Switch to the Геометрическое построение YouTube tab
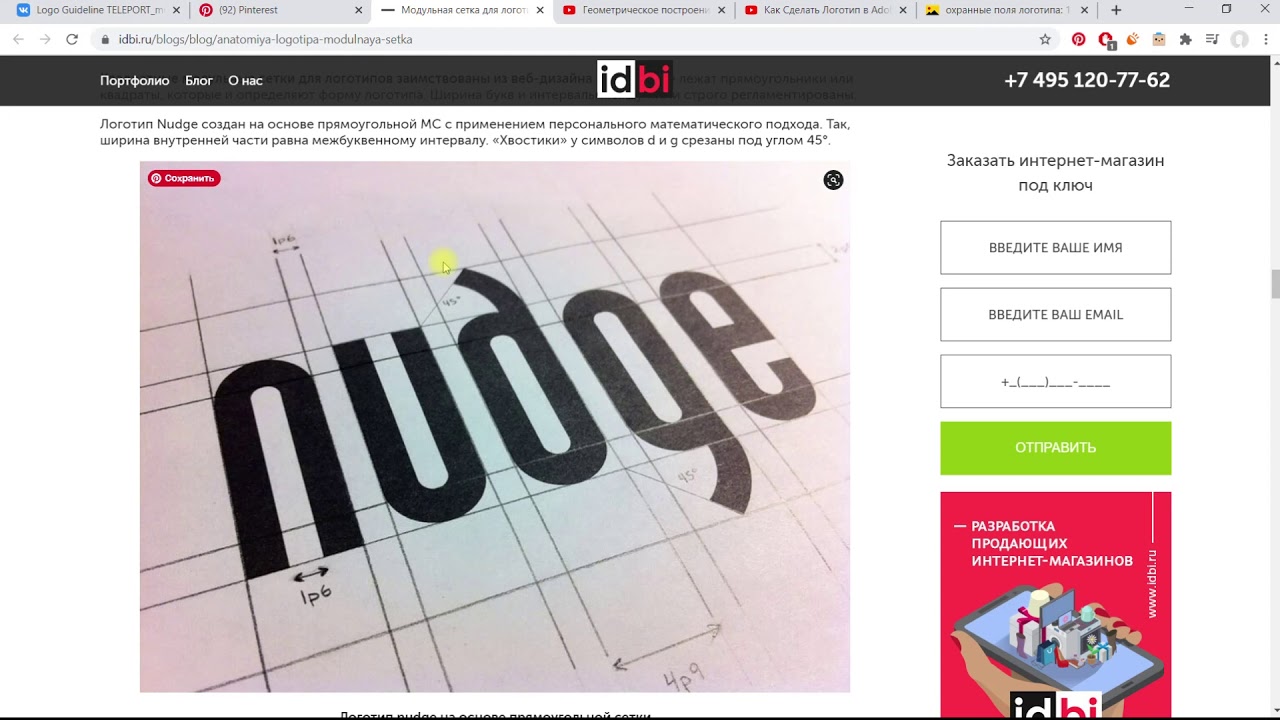1280x720 pixels. 644,10
